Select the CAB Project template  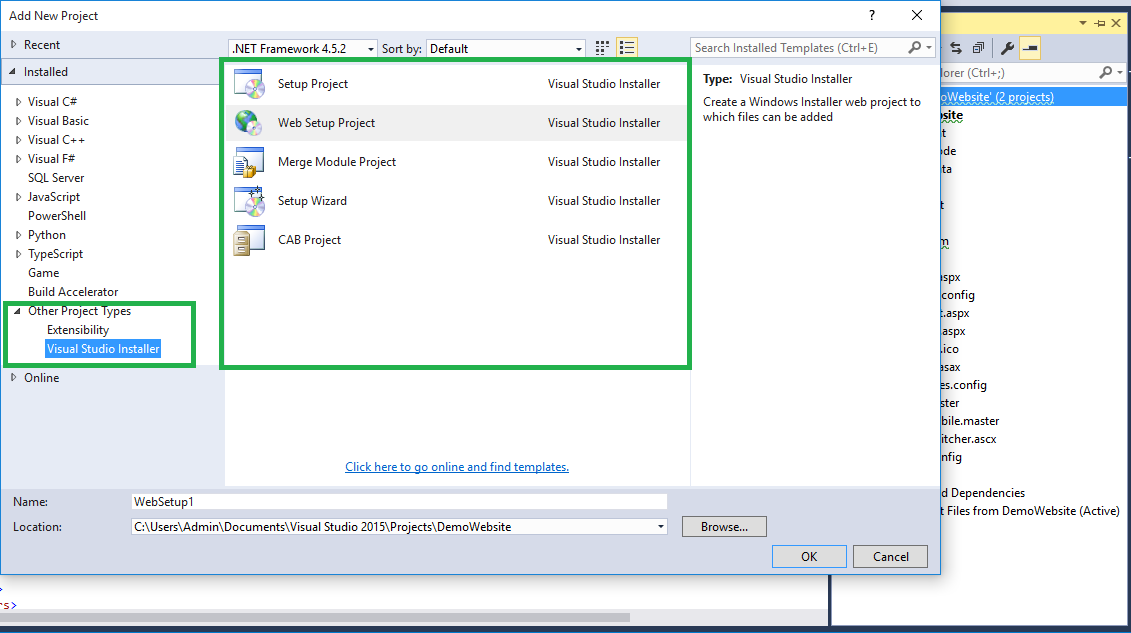tap(310, 239)
